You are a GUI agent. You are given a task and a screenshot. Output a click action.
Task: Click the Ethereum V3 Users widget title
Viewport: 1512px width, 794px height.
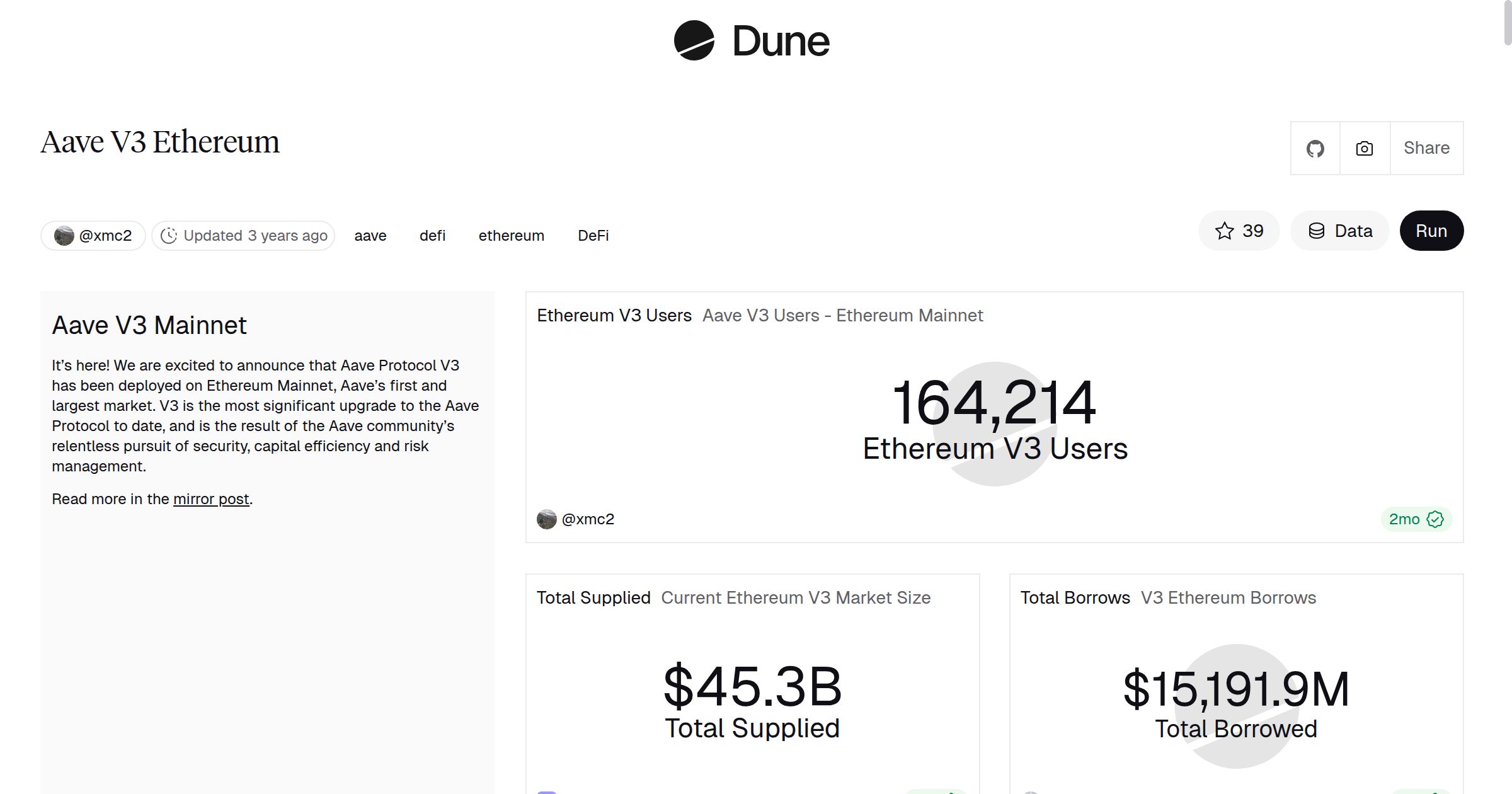click(x=614, y=315)
